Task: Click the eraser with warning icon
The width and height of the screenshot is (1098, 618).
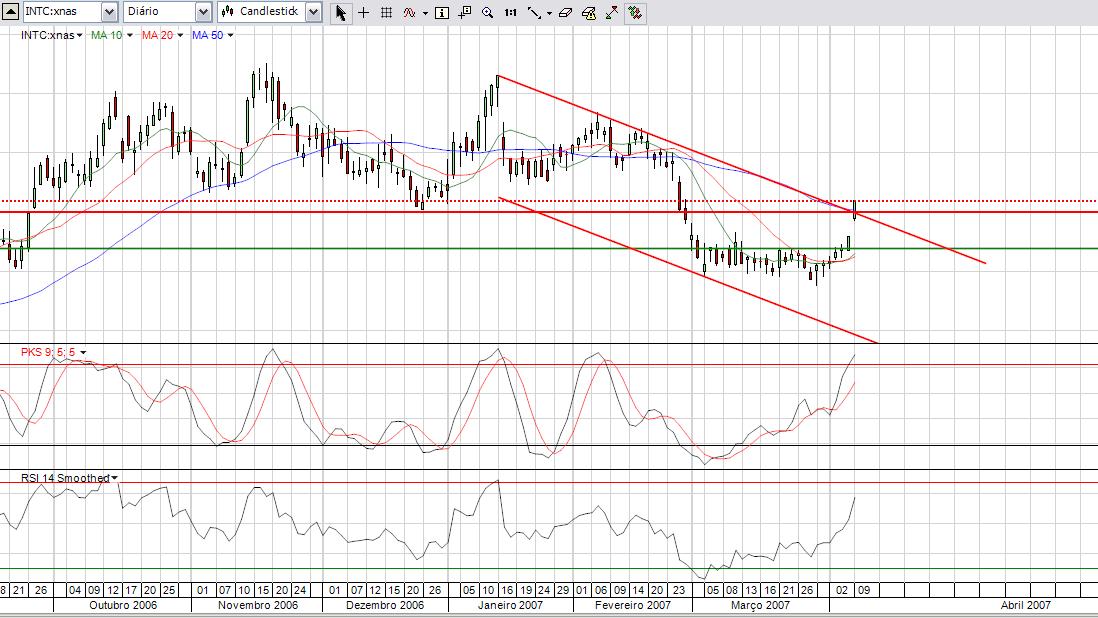Action: [x=589, y=13]
